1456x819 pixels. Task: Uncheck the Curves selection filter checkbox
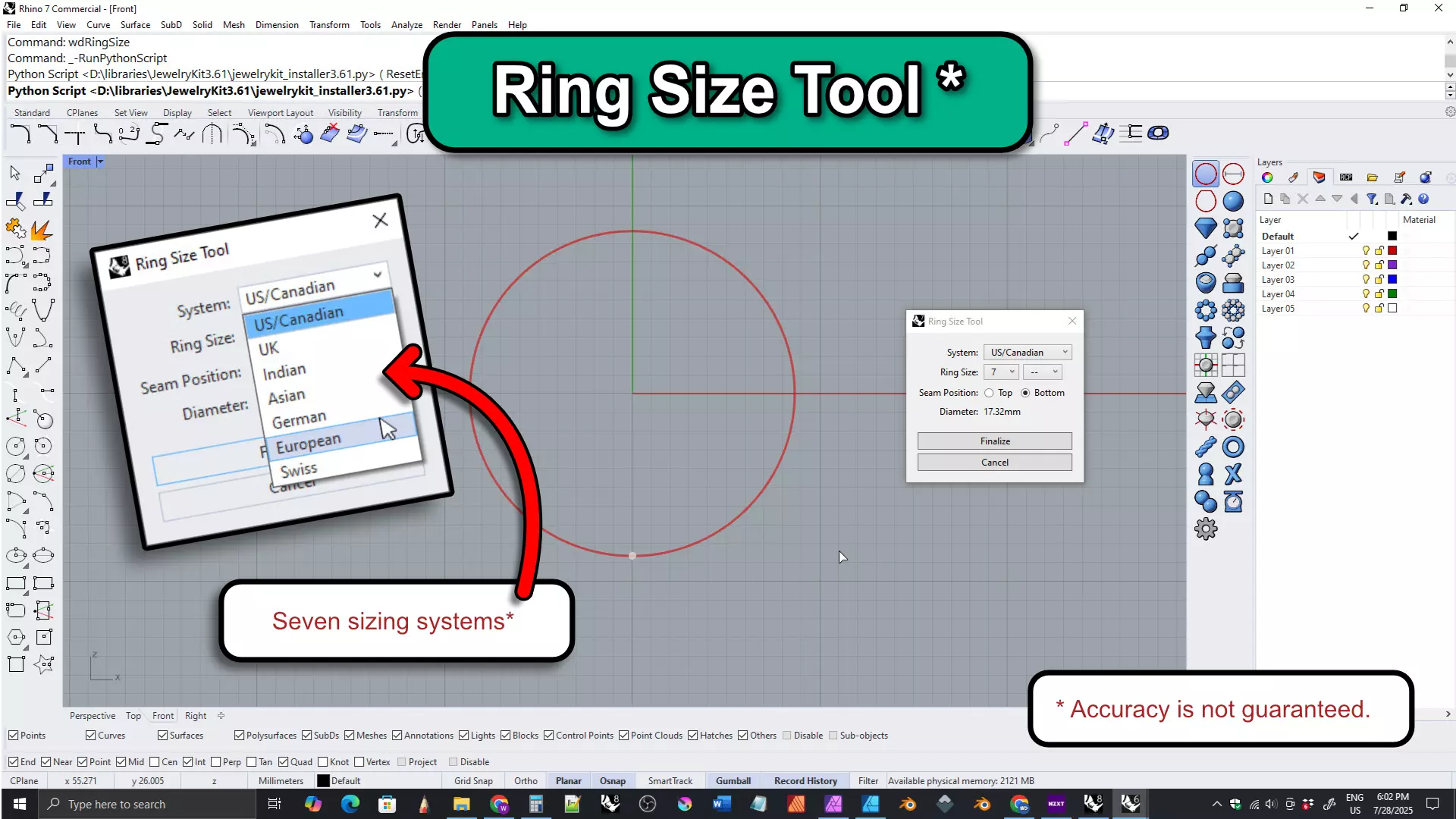90,736
